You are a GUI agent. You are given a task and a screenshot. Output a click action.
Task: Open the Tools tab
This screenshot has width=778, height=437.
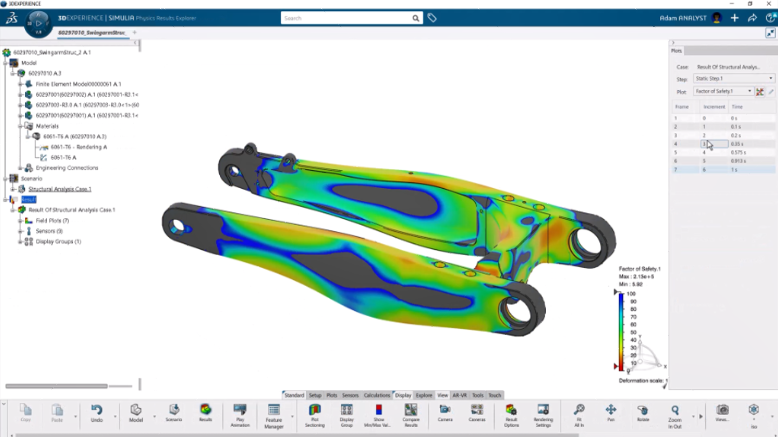pos(477,395)
